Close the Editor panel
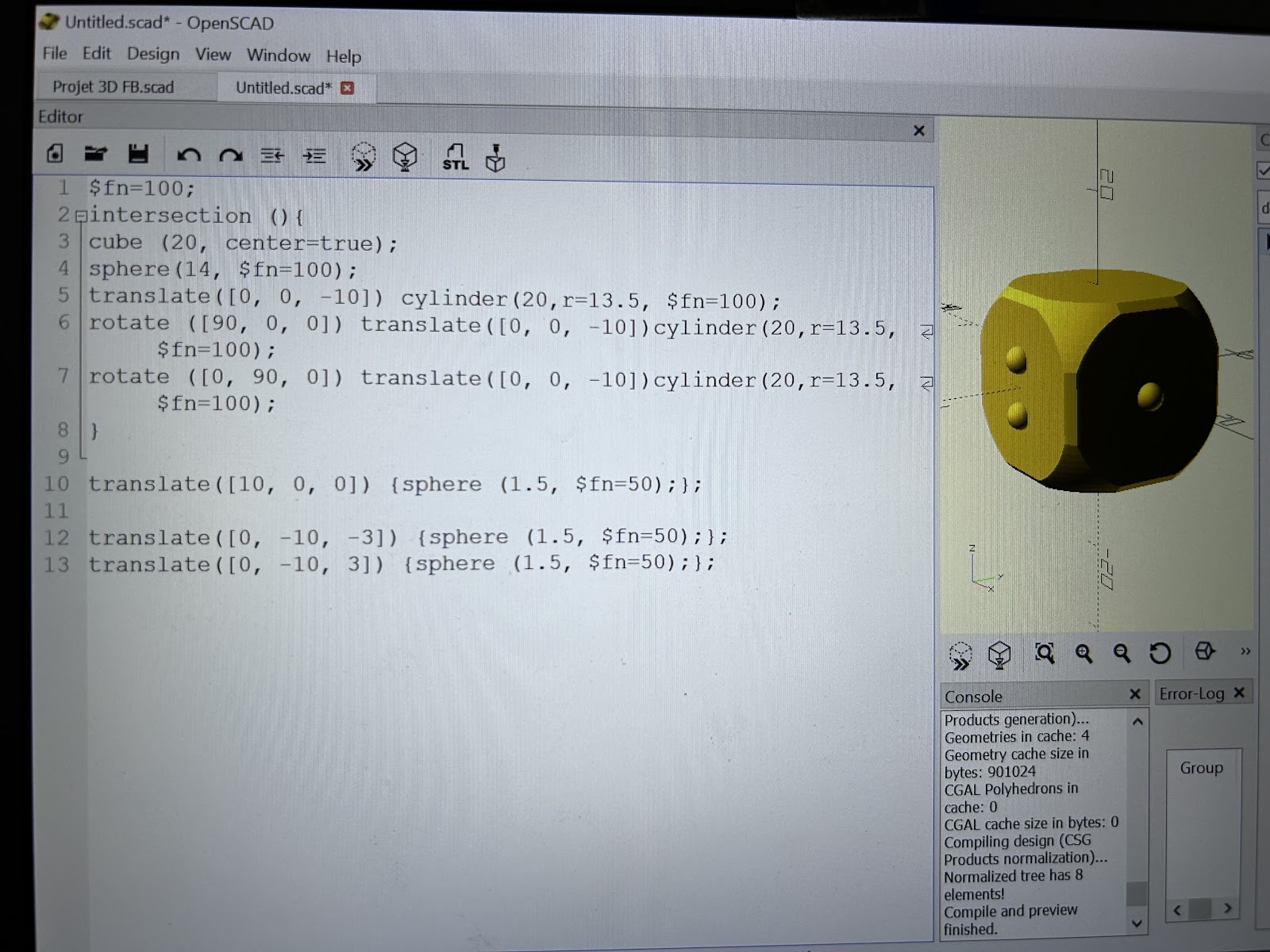The height and width of the screenshot is (952, 1270). click(919, 130)
